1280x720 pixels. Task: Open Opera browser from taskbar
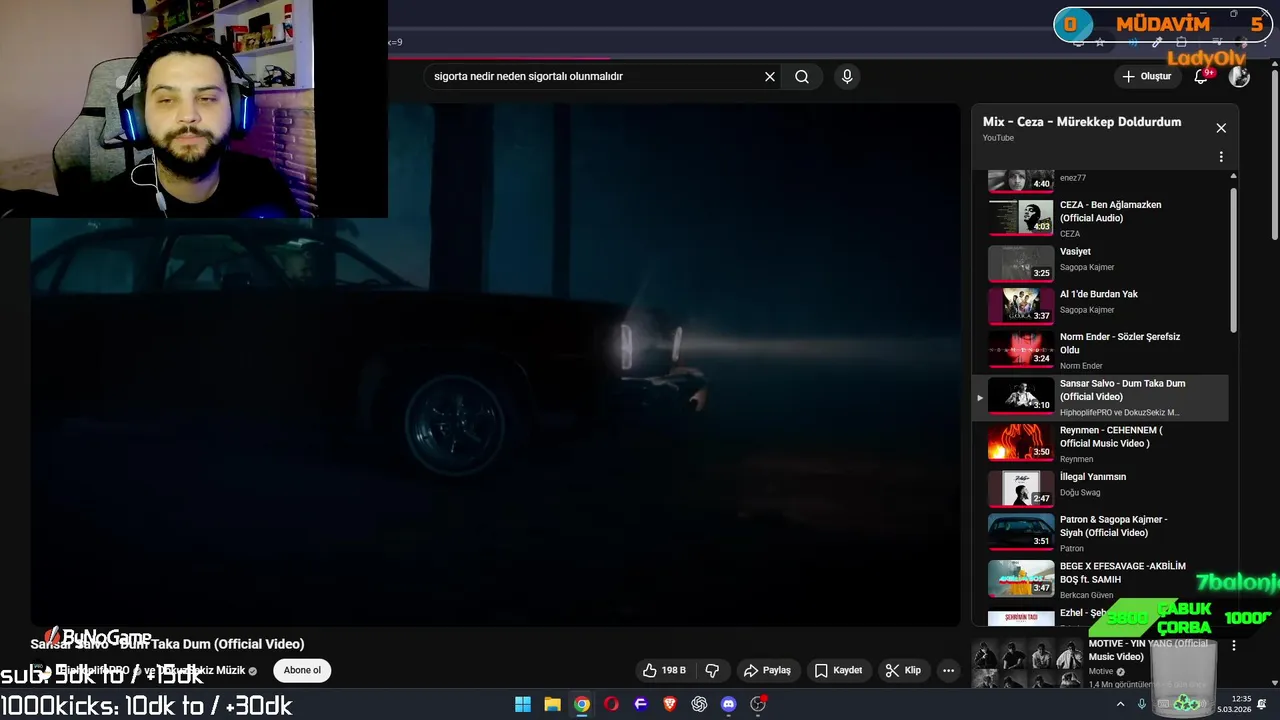point(611,704)
